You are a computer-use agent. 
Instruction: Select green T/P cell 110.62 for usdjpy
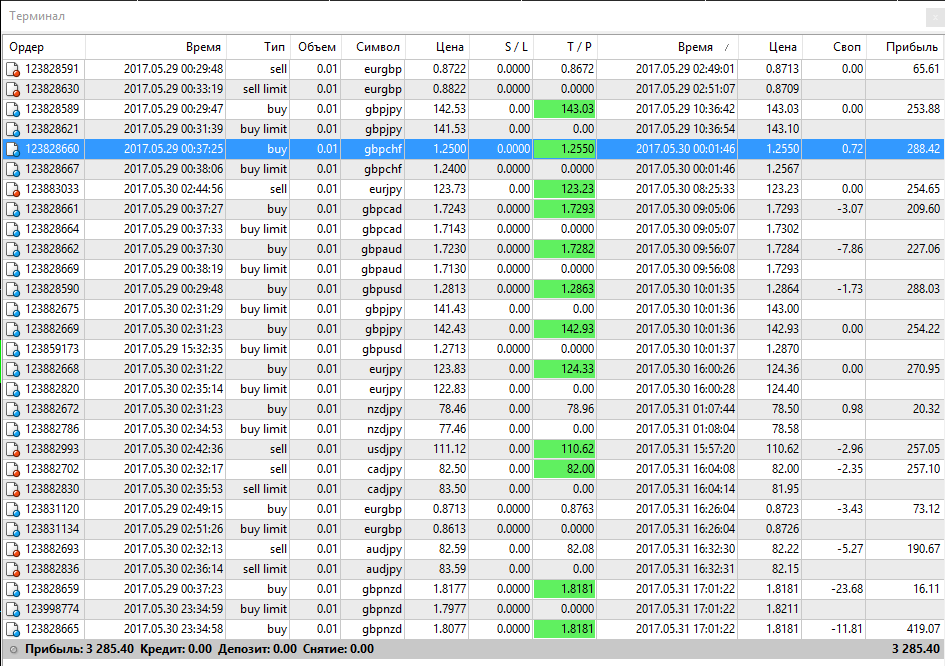565,449
